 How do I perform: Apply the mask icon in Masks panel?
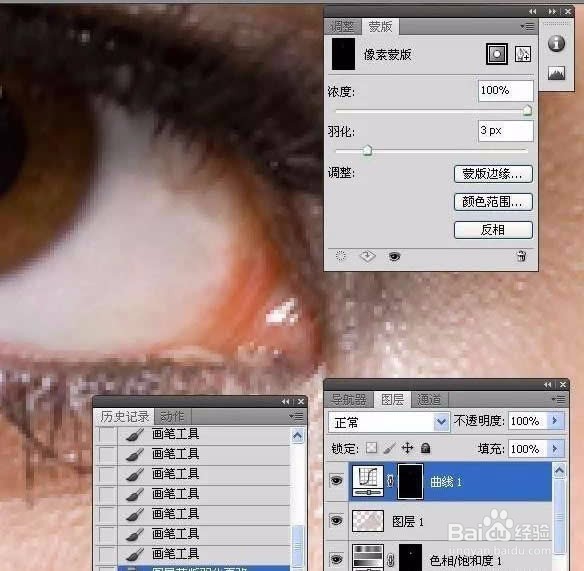[367, 256]
